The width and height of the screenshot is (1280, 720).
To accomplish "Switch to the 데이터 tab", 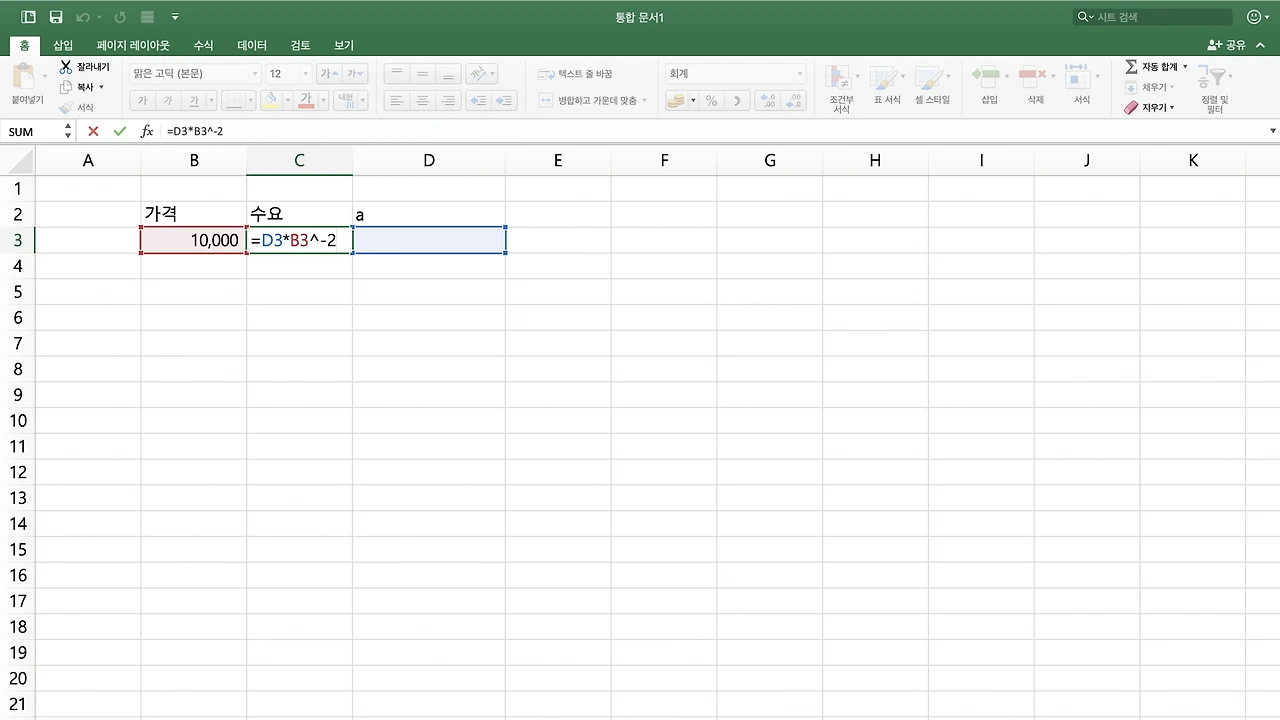I will tap(252, 45).
